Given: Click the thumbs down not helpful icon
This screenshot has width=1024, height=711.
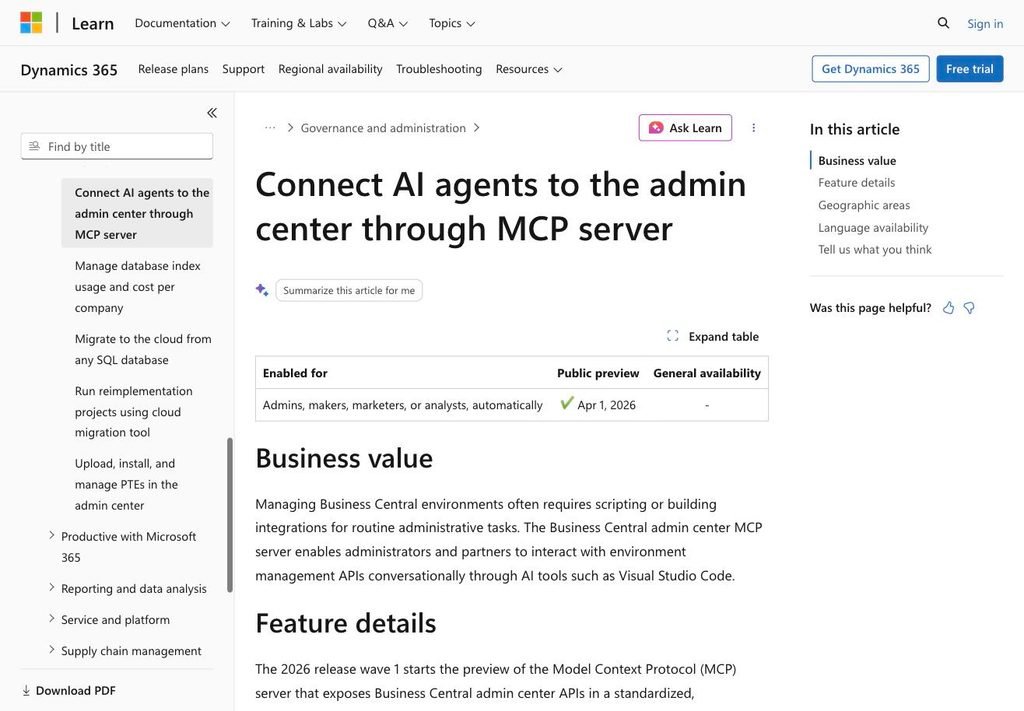Looking at the screenshot, I should pyautogui.click(x=969, y=308).
